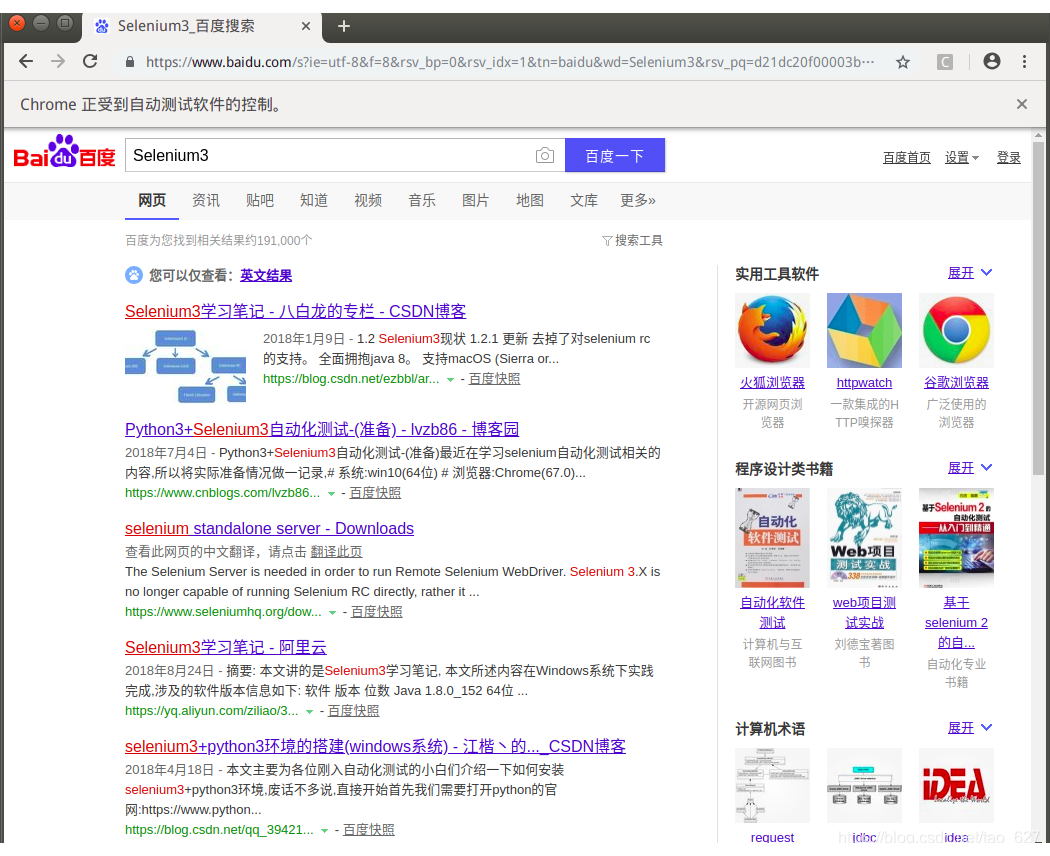Screen dimensions: 1050x856
Task: Open the 设置 dropdown
Action: 962,157
